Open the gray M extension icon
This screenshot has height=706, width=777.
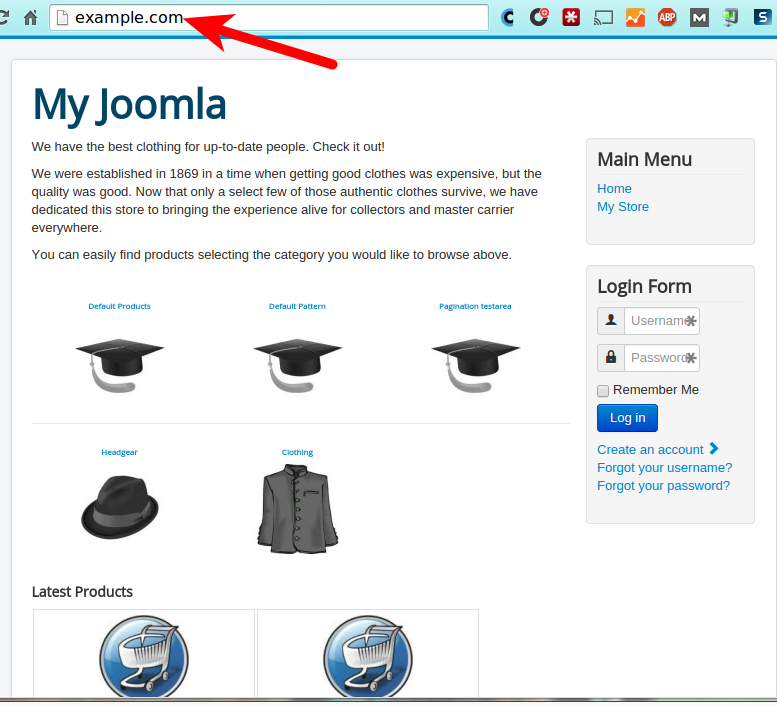point(699,18)
